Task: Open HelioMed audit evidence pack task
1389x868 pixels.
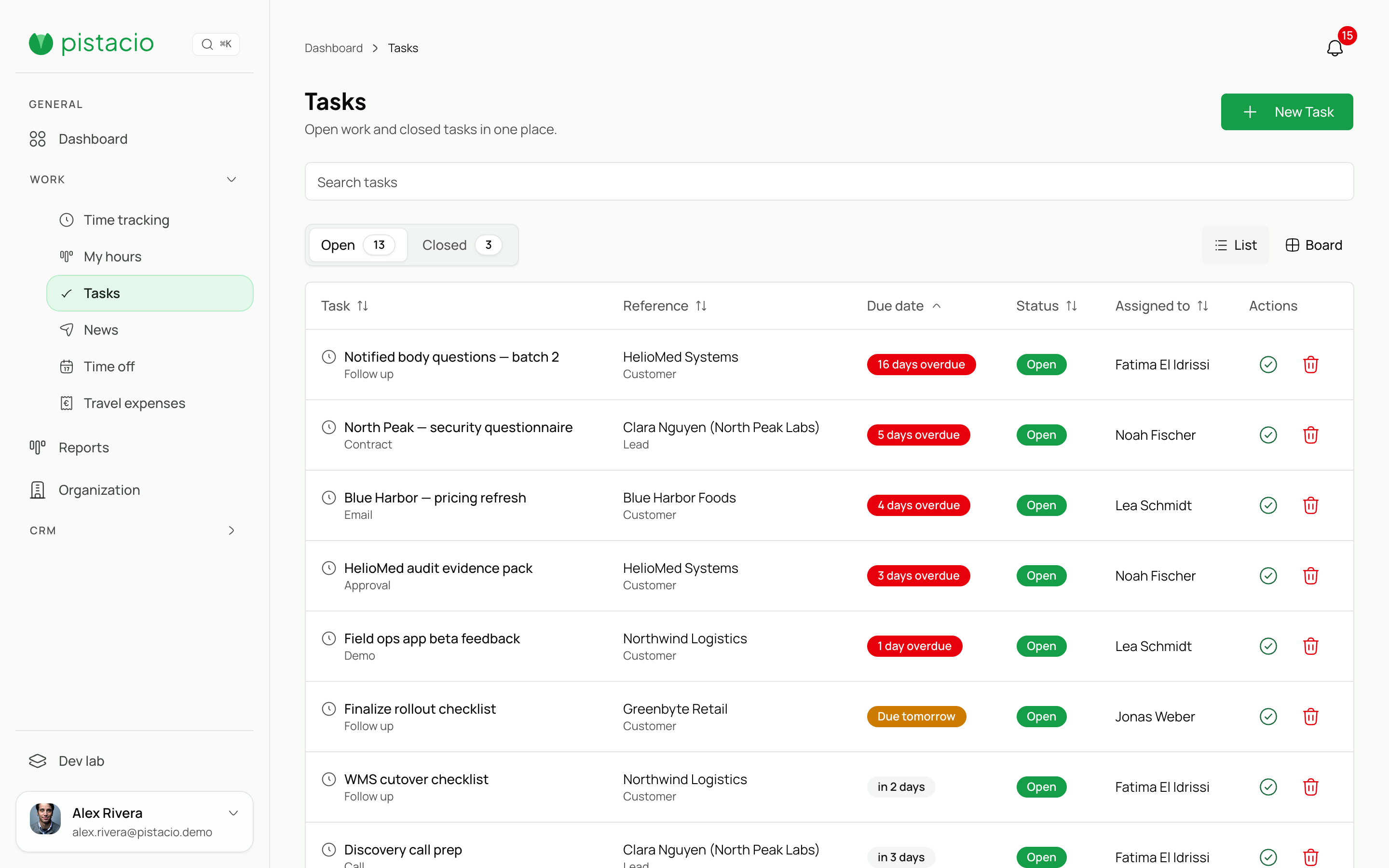Action: click(x=438, y=569)
